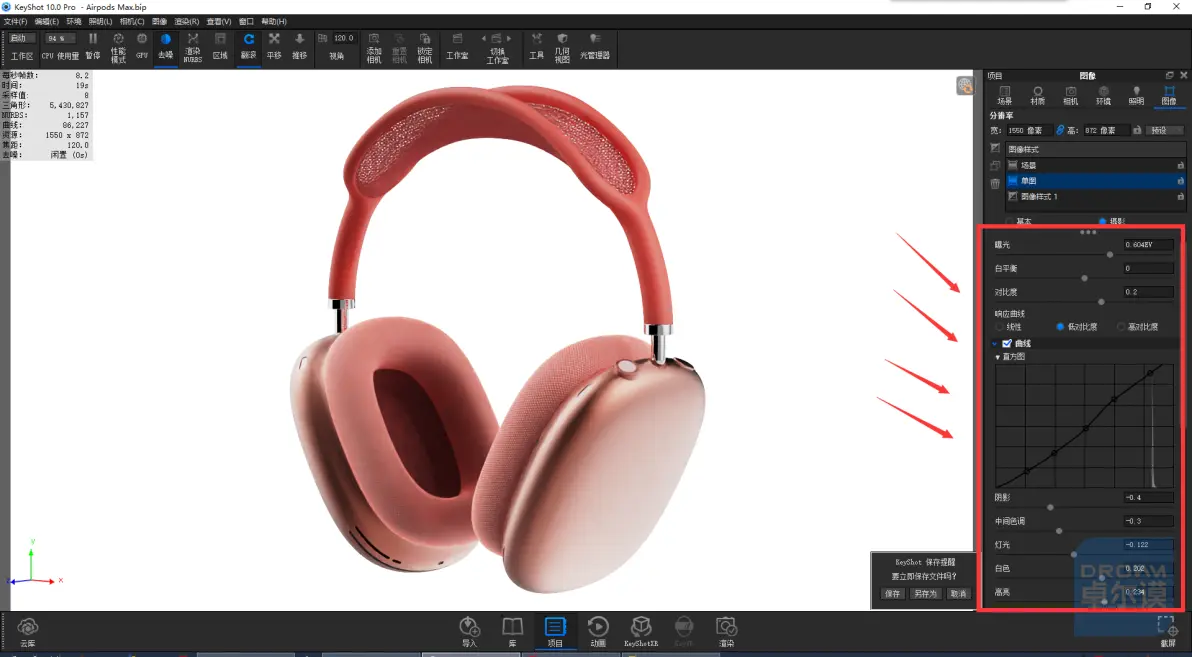Select Low Contrast (低对比度) response curve
This screenshot has height=657, width=1192.
(x=1060, y=327)
